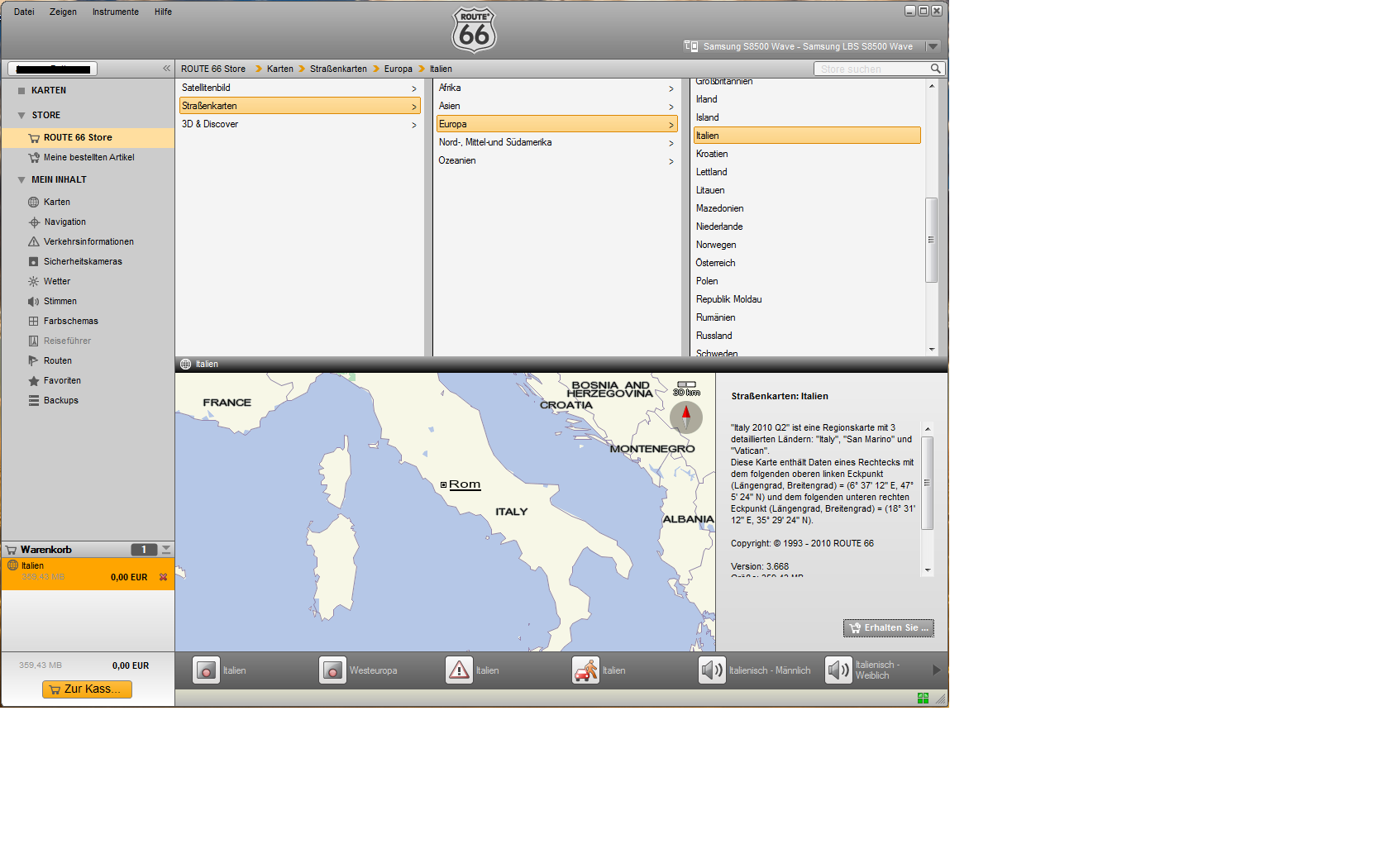Open Wetter in the sidebar
The height and width of the screenshot is (868, 1389).
(57, 281)
